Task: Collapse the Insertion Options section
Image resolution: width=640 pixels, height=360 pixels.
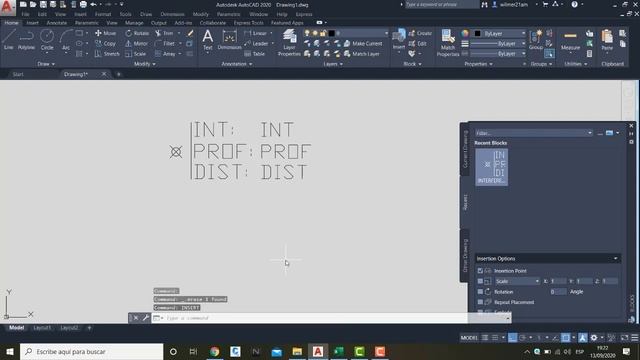Action: [x=616, y=258]
